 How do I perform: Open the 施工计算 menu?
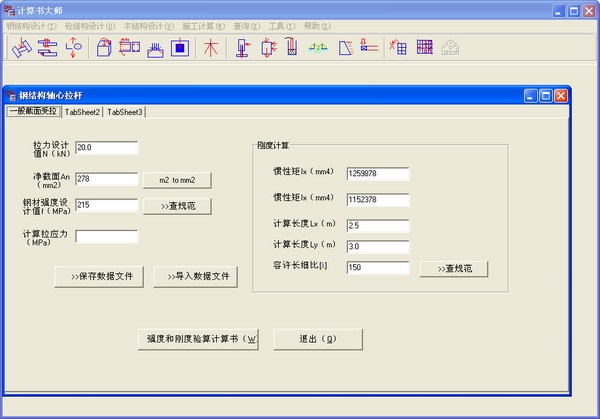(x=204, y=26)
